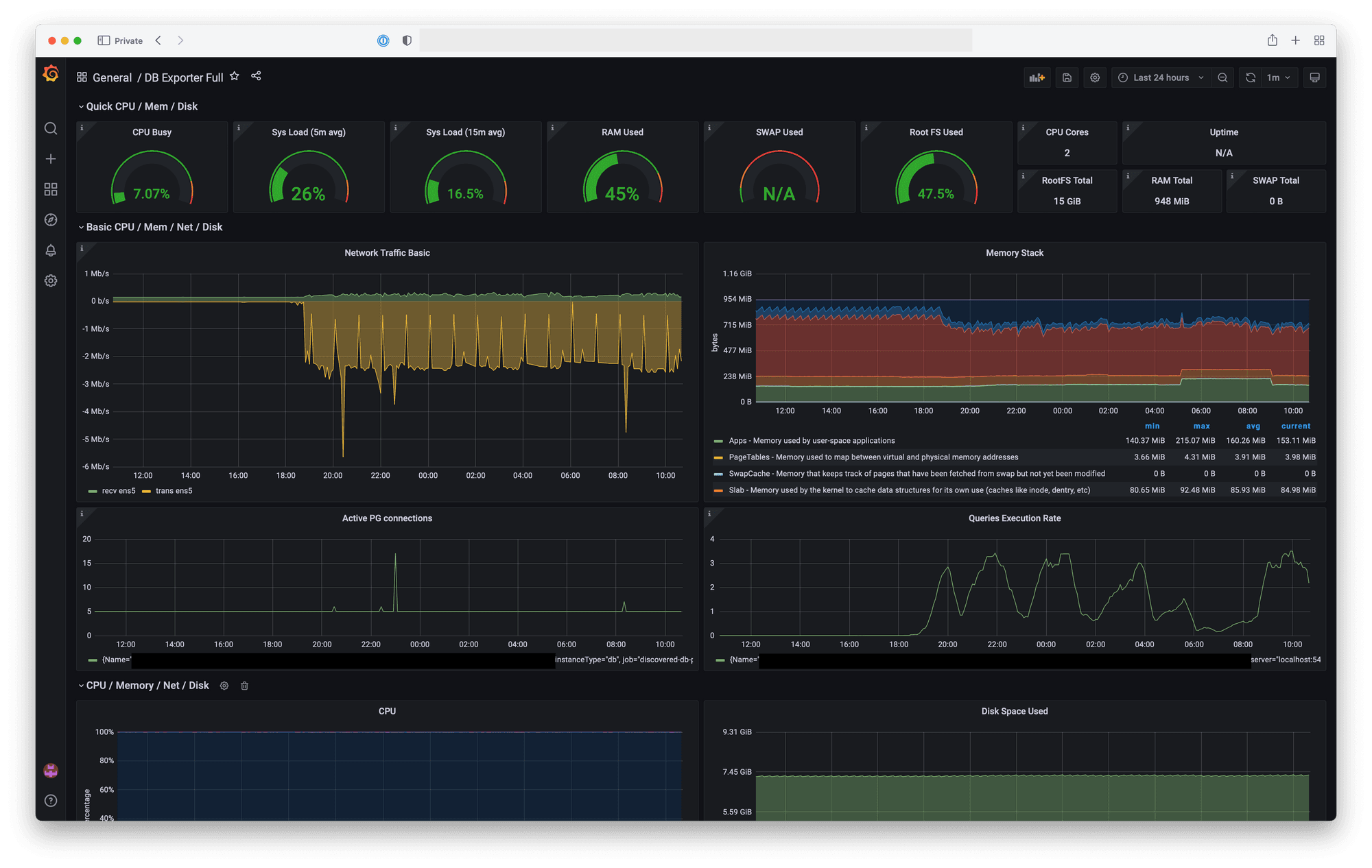1372x868 pixels.
Task: Delete the CPU / Memory / Net / Disk row
Action: click(x=244, y=686)
